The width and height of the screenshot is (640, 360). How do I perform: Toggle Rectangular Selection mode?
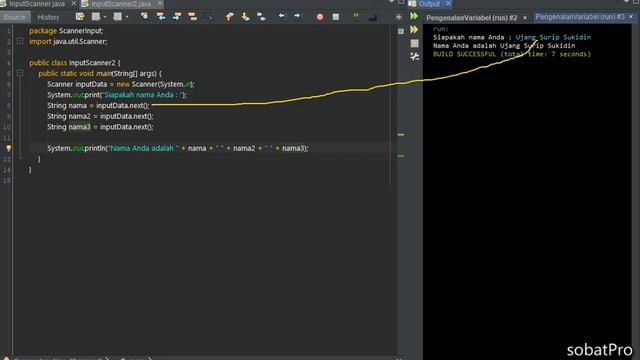click(x=208, y=16)
